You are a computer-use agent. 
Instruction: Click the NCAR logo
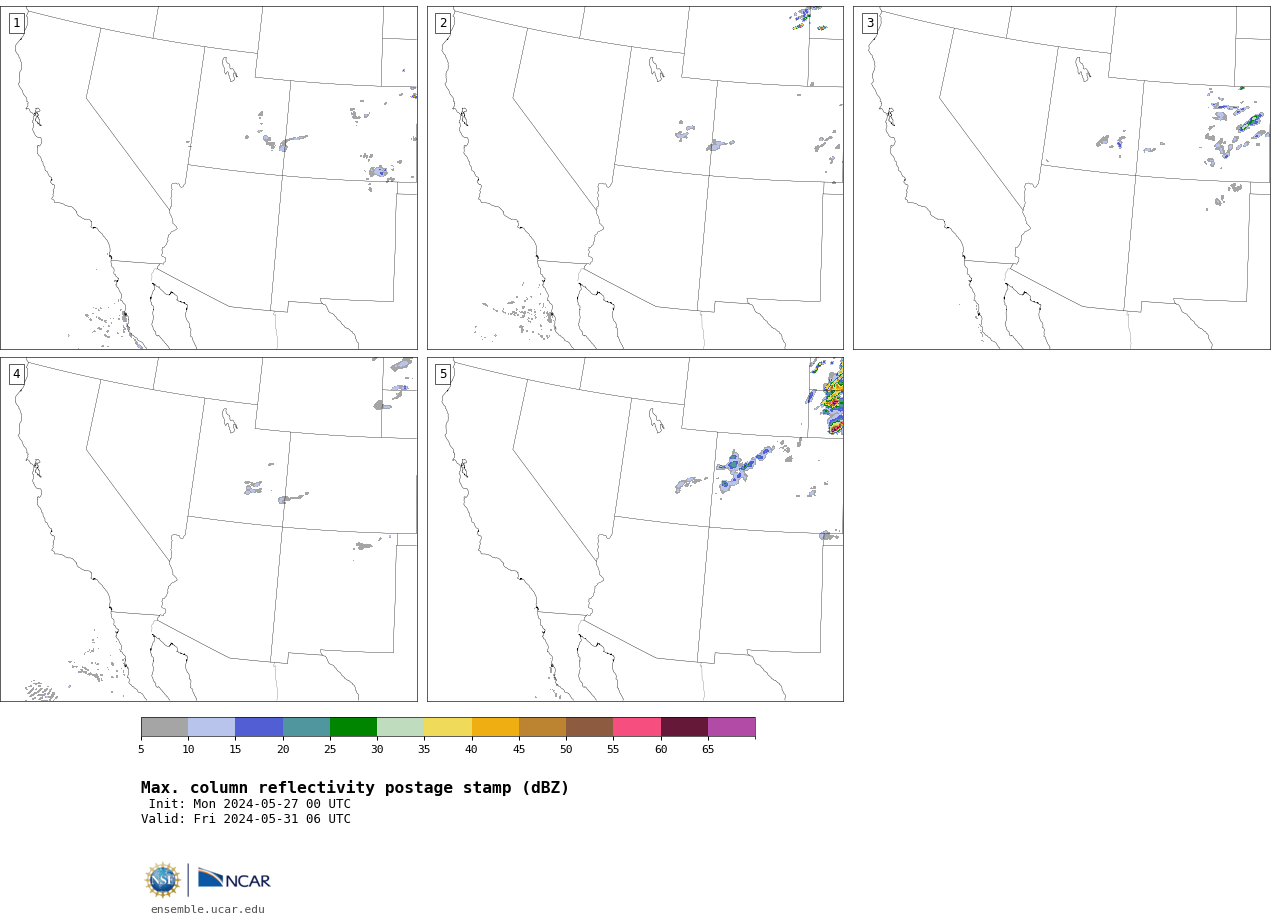tap(234, 879)
